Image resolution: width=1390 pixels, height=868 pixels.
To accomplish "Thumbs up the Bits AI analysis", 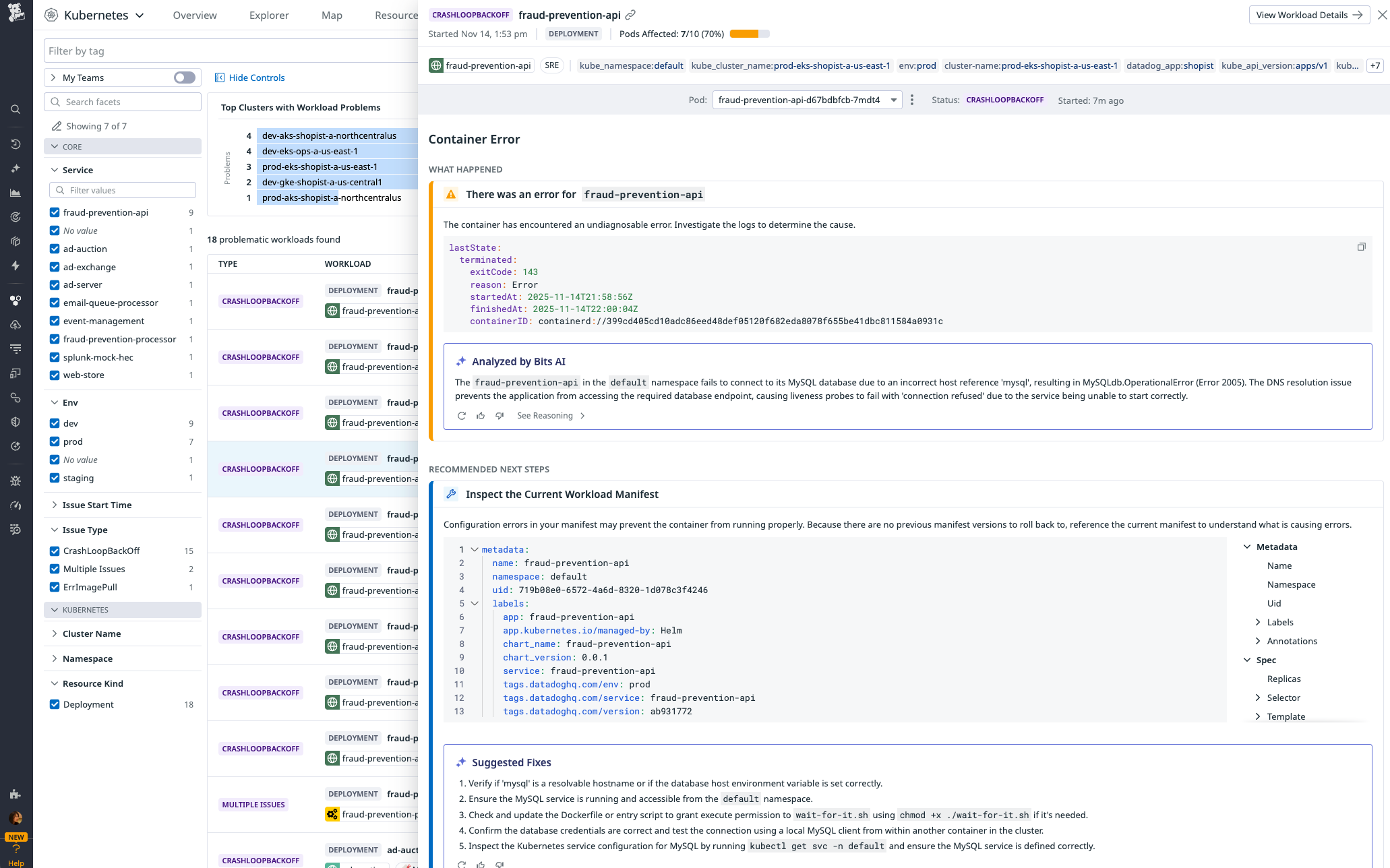I will [481, 416].
